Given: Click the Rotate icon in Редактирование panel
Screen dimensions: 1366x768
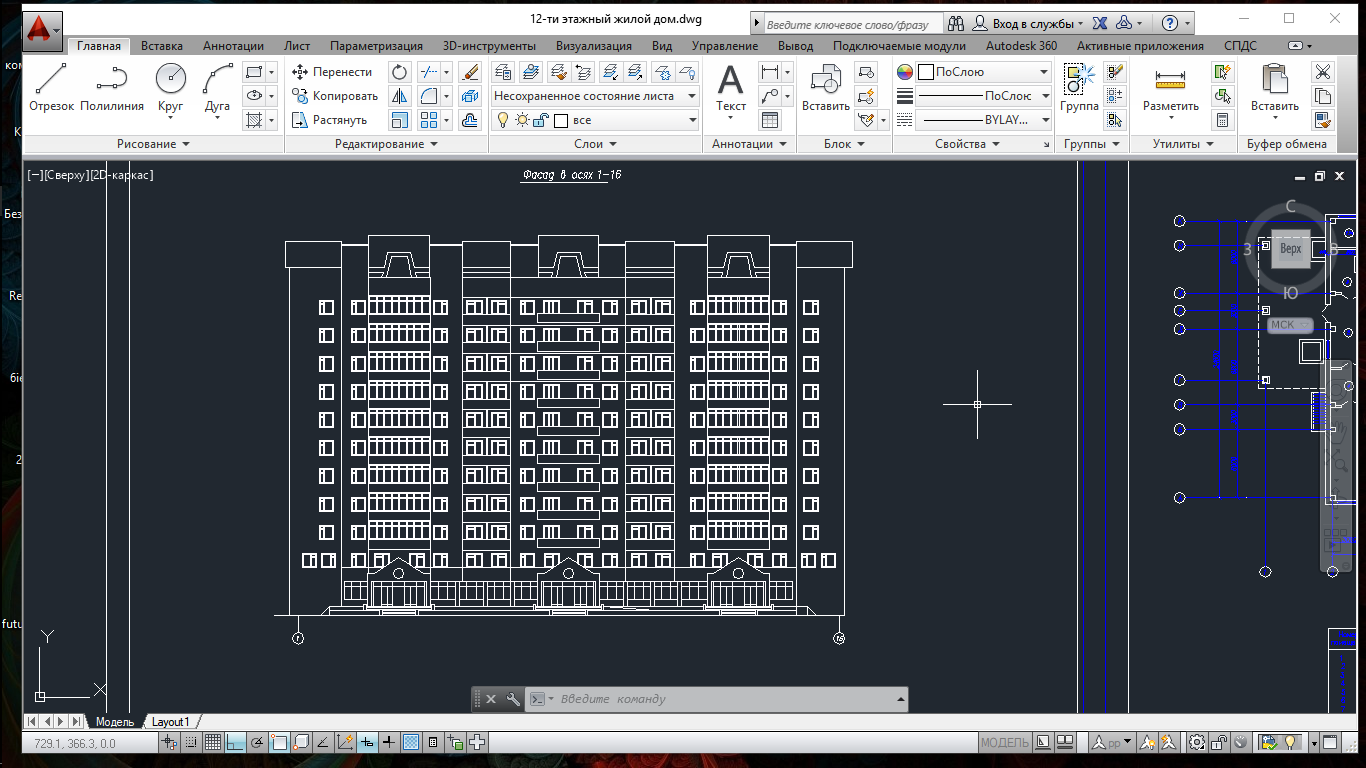Looking at the screenshot, I should 400,72.
